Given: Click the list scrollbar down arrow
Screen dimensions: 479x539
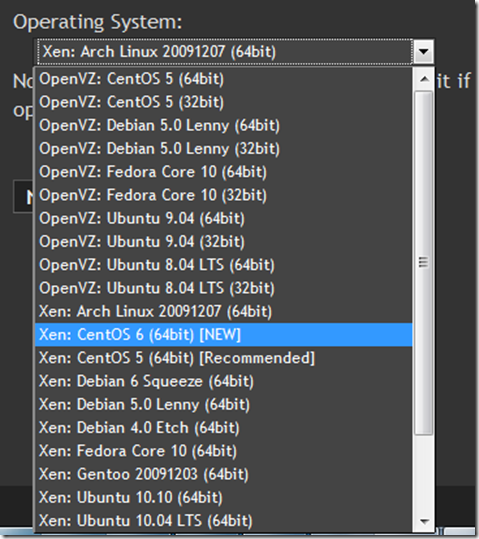Looking at the screenshot, I should pos(424,521).
